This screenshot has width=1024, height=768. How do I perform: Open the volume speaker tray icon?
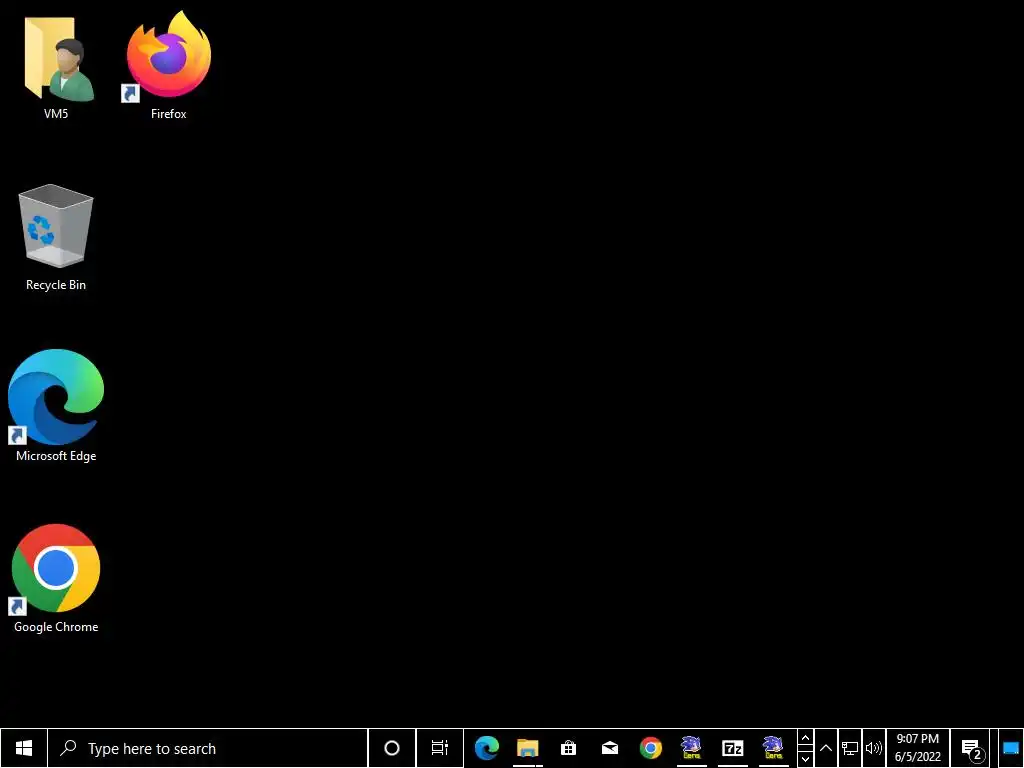[873, 748]
